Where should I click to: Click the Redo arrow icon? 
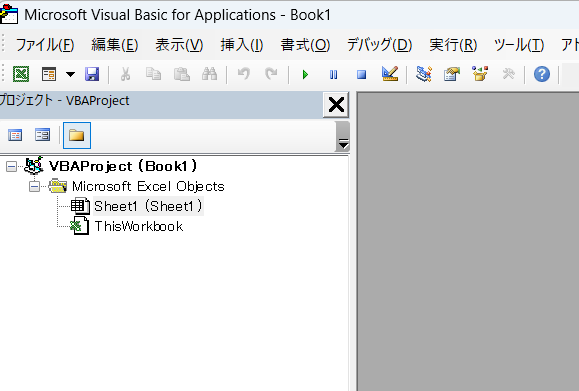click(x=271, y=74)
